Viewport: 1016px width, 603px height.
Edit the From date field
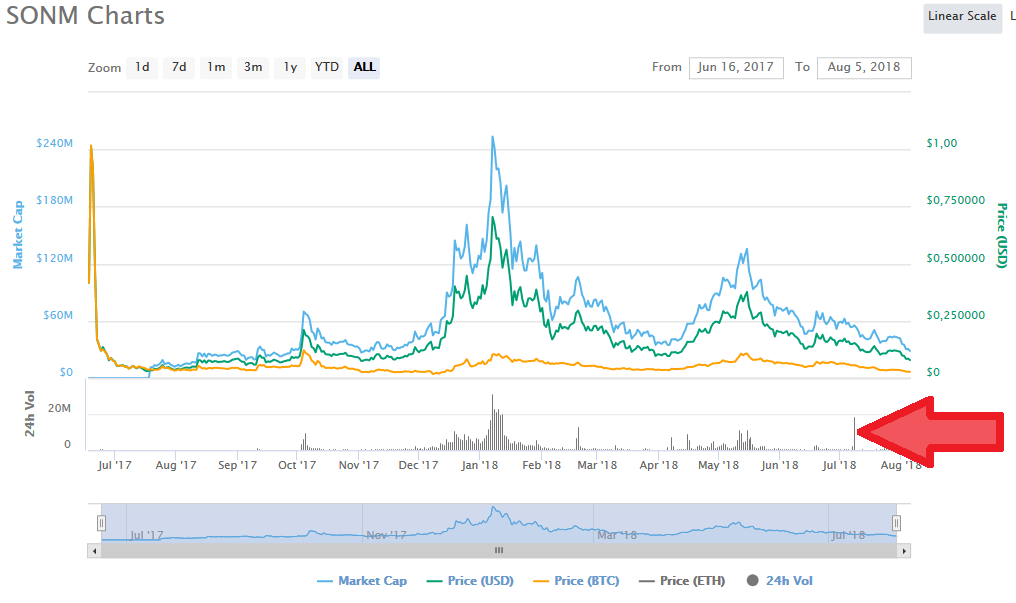click(x=736, y=67)
